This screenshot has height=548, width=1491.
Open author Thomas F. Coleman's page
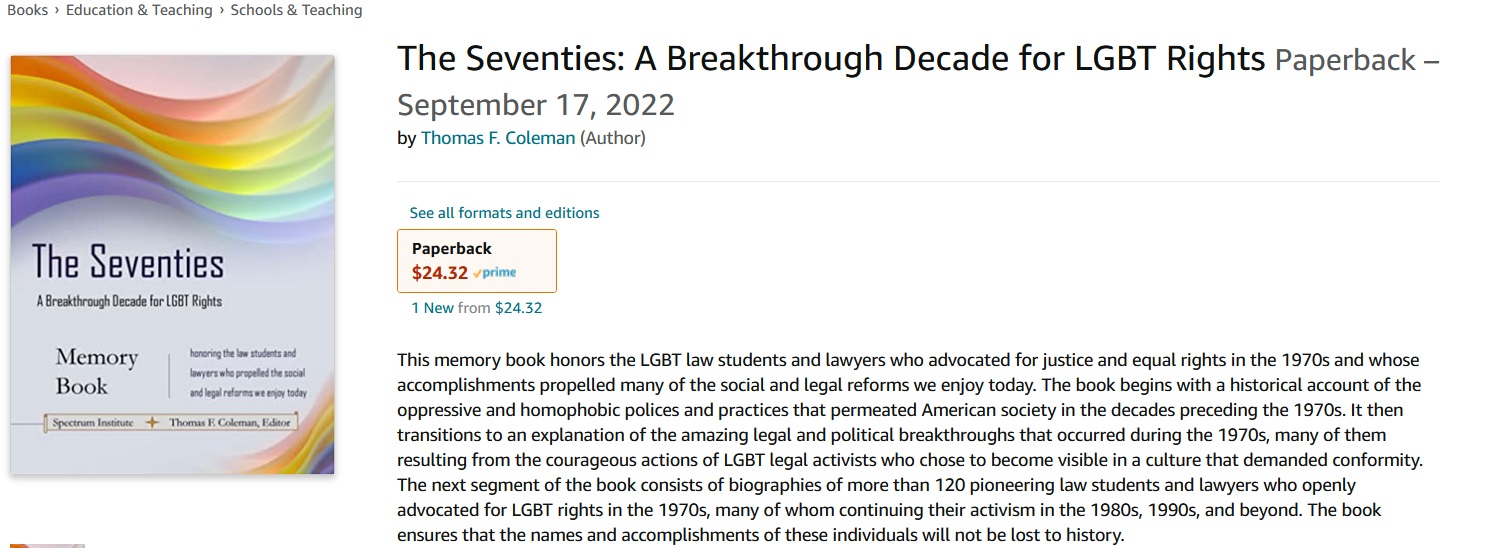click(x=498, y=138)
